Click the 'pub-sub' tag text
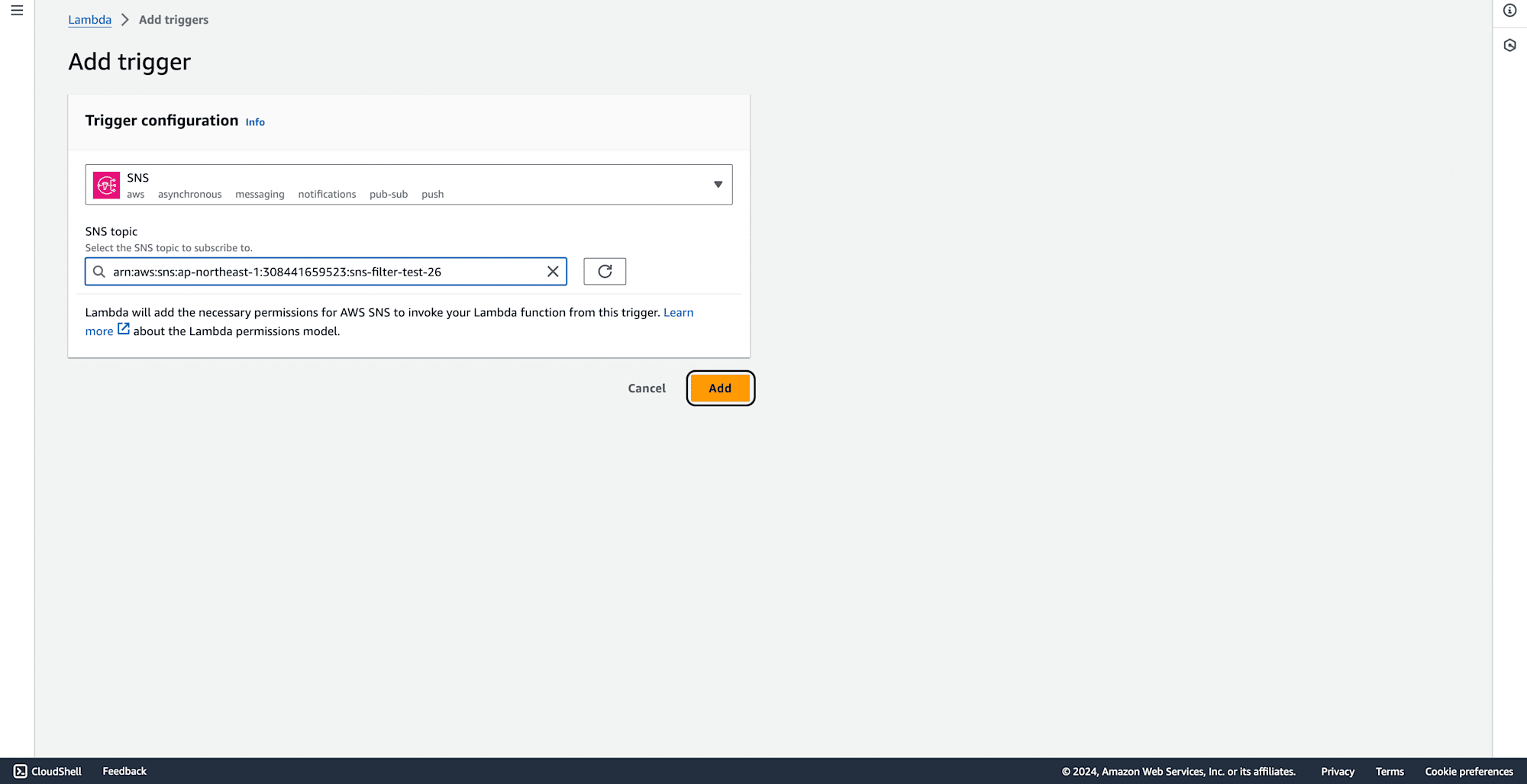This screenshot has height=784, width=1527. coord(389,195)
